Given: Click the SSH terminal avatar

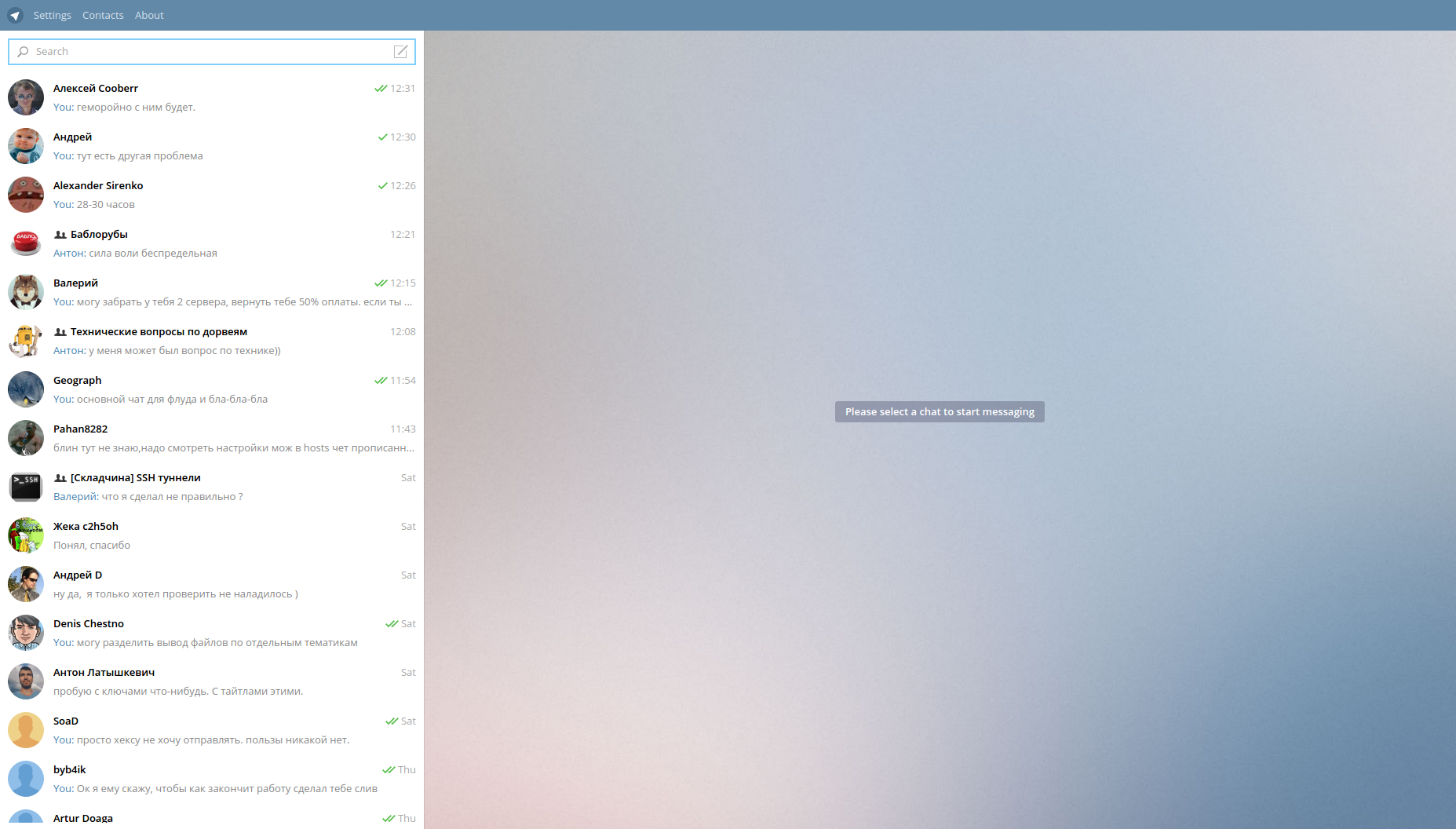Looking at the screenshot, I should [26, 487].
